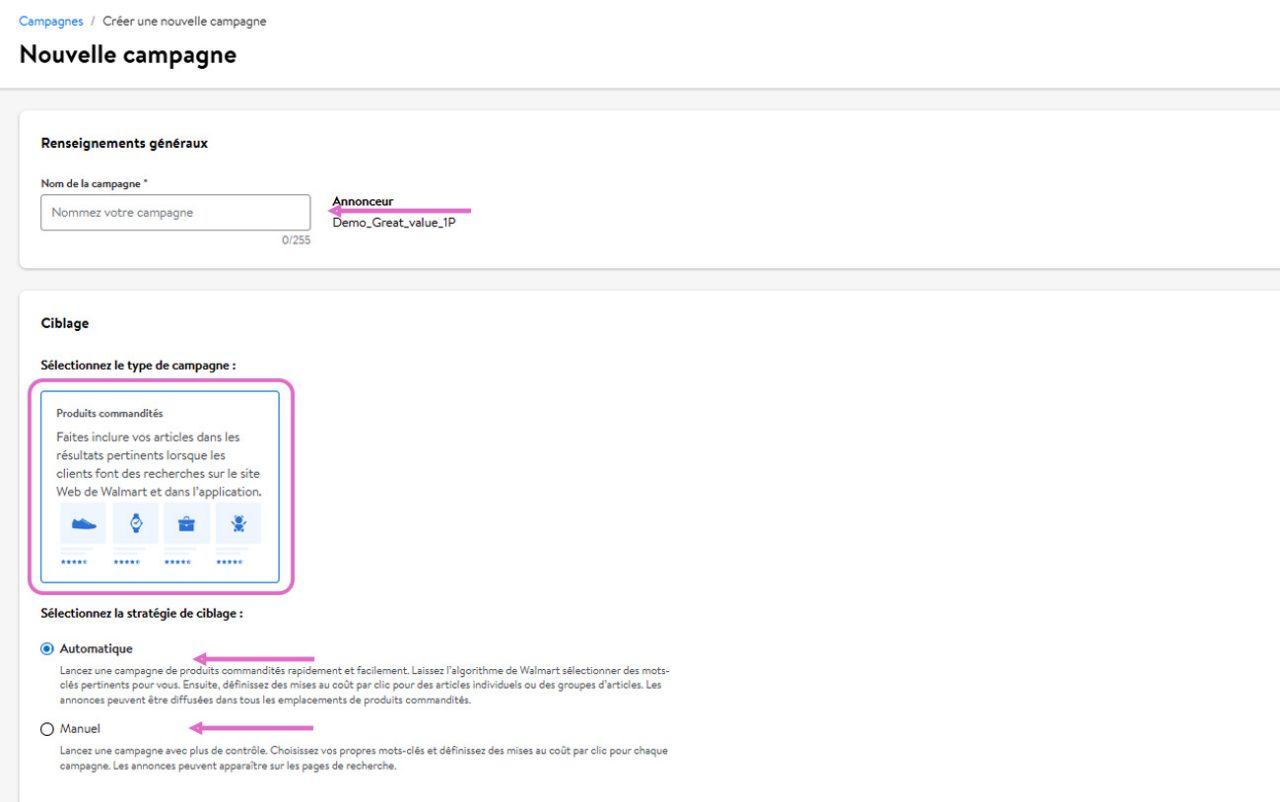The image size is (1280, 802).
Task: Open the Campagnes breadcrumb link
Action: 51,21
